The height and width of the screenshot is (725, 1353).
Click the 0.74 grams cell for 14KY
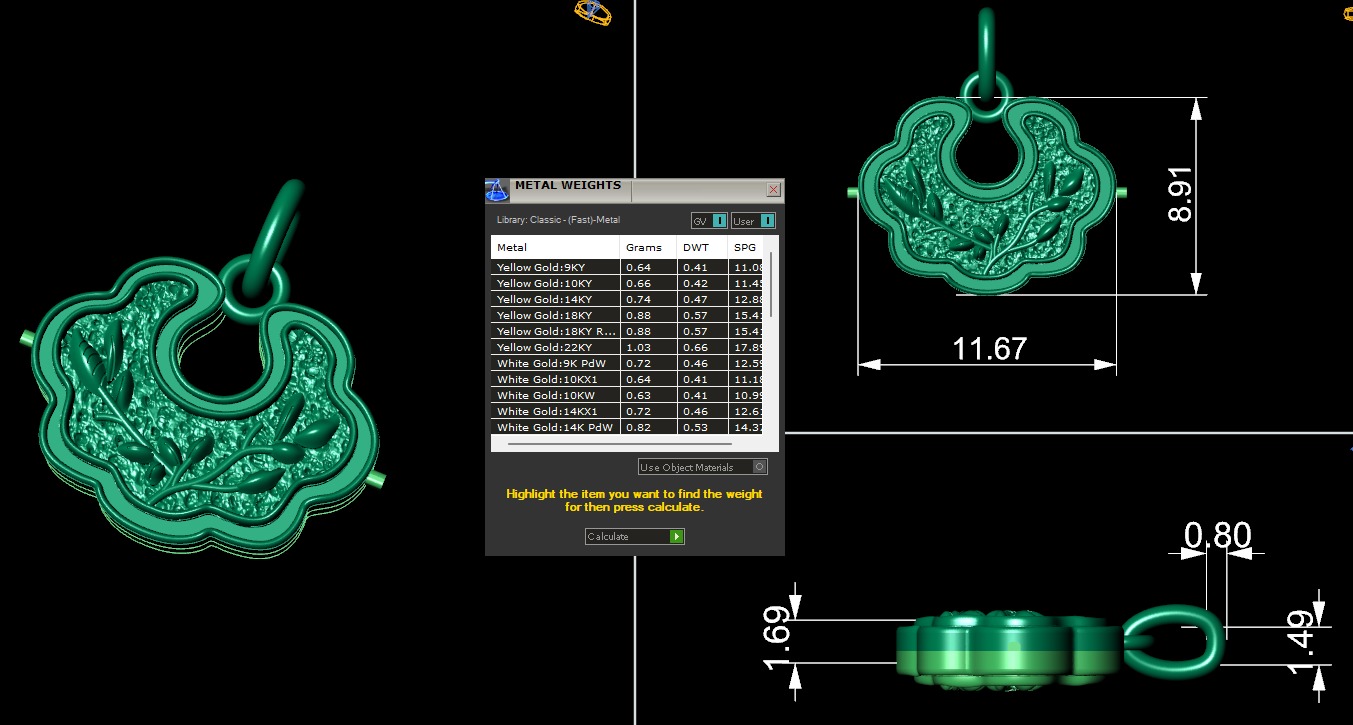pos(649,299)
